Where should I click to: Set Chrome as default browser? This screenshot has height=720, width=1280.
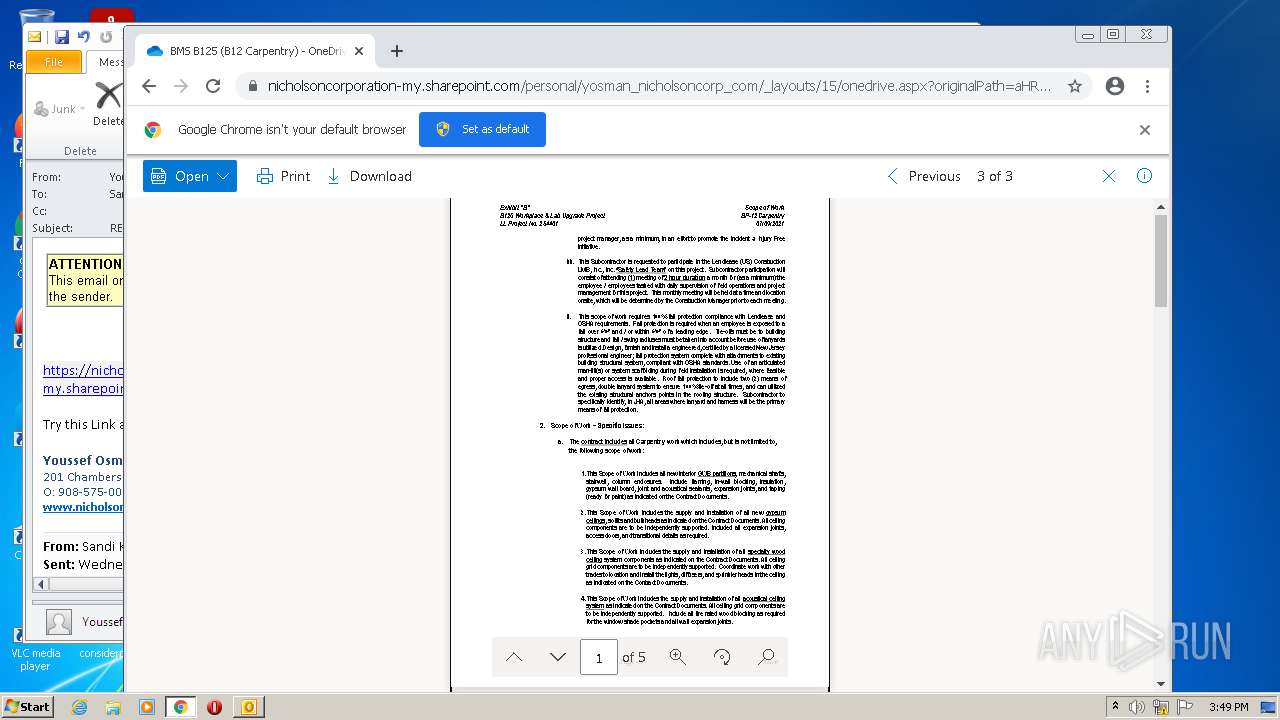[482, 129]
